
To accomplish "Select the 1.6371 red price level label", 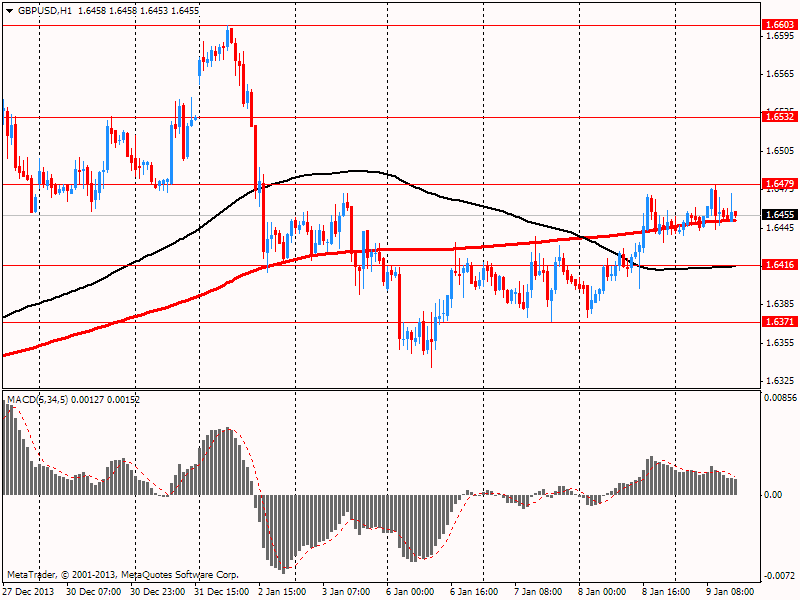I will (780, 321).
